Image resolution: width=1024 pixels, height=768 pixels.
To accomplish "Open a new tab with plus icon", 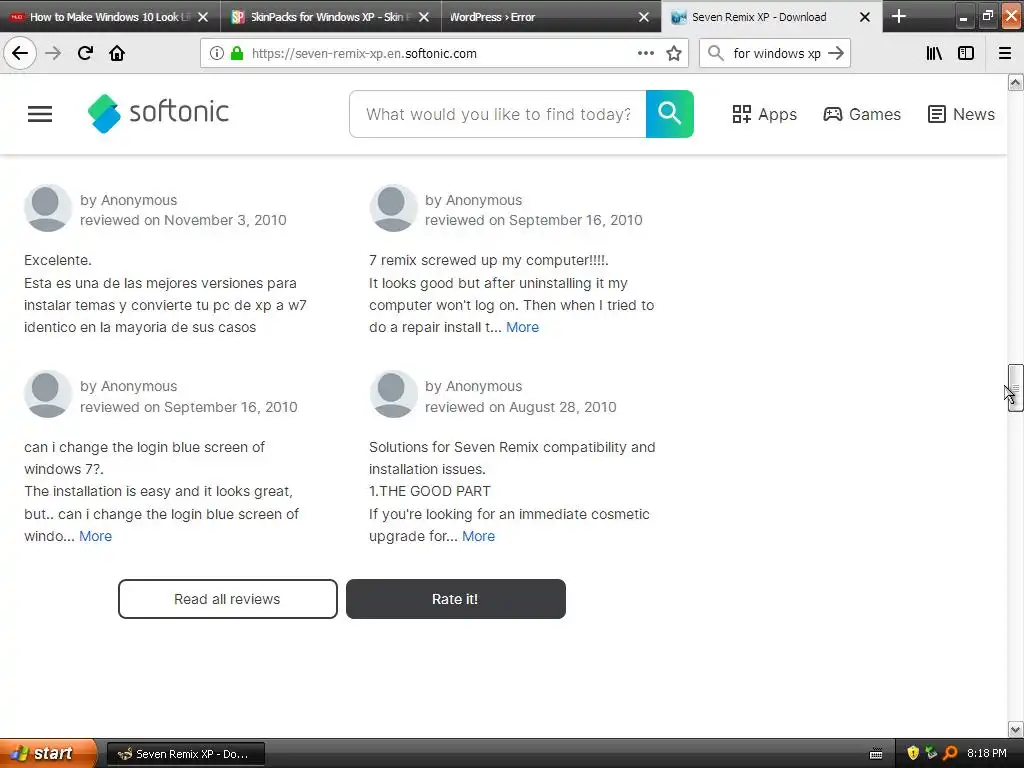I will tap(899, 16).
